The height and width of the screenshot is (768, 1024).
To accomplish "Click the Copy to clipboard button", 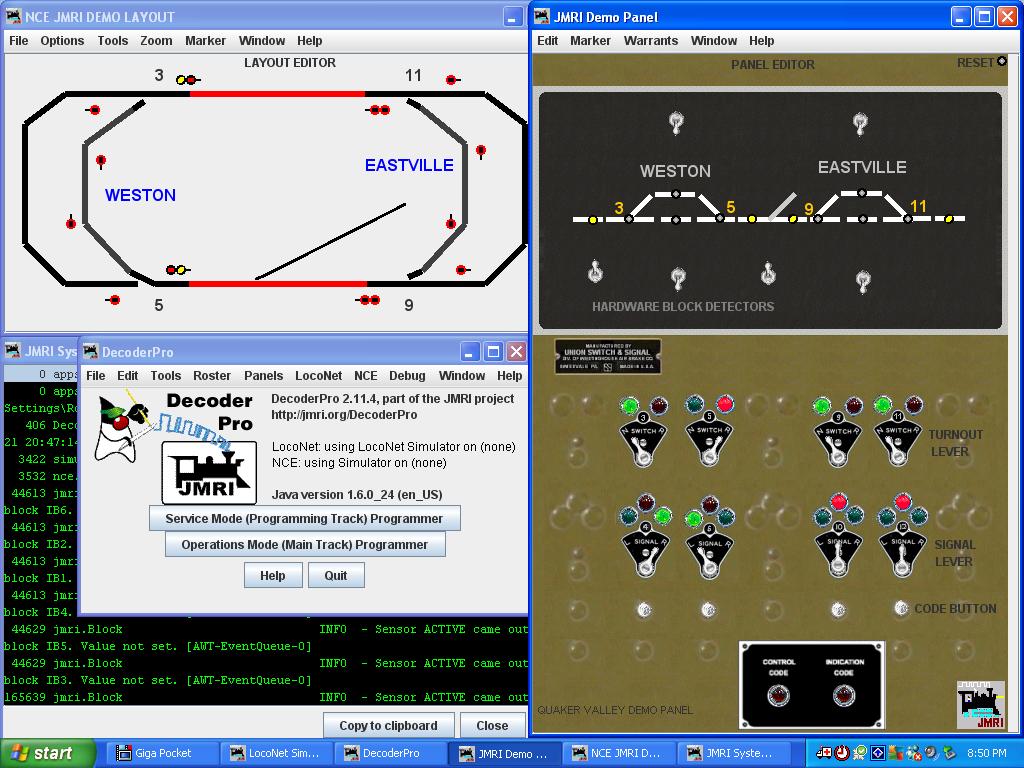I will 388,726.
